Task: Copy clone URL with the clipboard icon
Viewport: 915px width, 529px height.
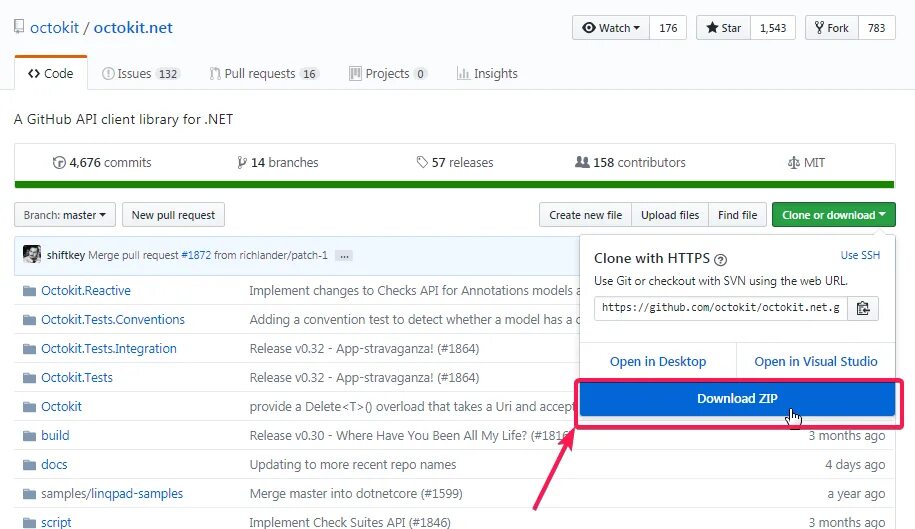Action: pyautogui.click(x=862, y=308)
